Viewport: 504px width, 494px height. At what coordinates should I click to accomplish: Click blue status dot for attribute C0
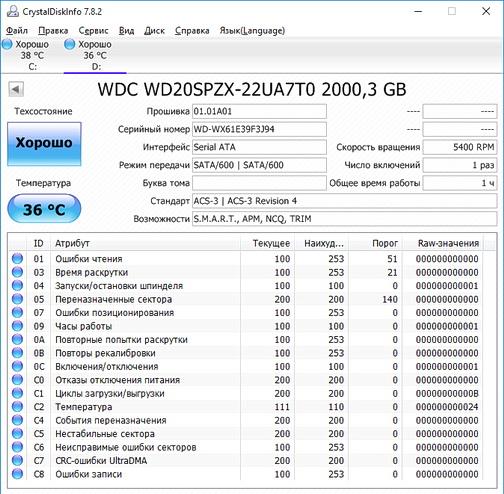17,380
